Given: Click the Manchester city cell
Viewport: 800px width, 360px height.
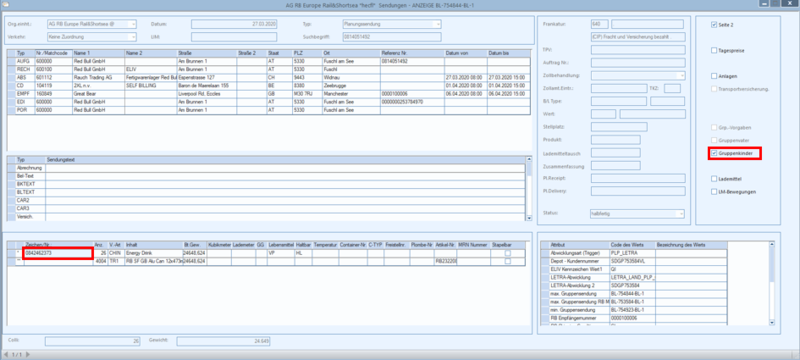Looking at the screenshot, I should 351,94.
